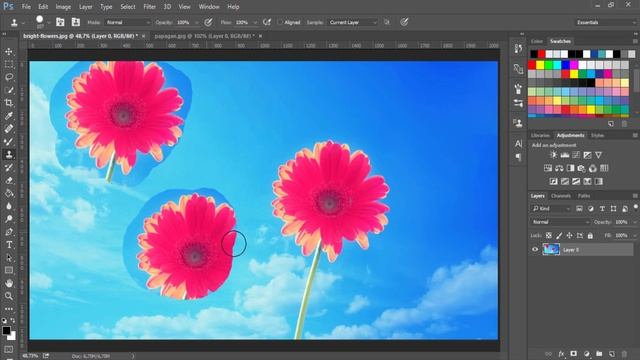Switch to the Styles tab

(598, 135)
